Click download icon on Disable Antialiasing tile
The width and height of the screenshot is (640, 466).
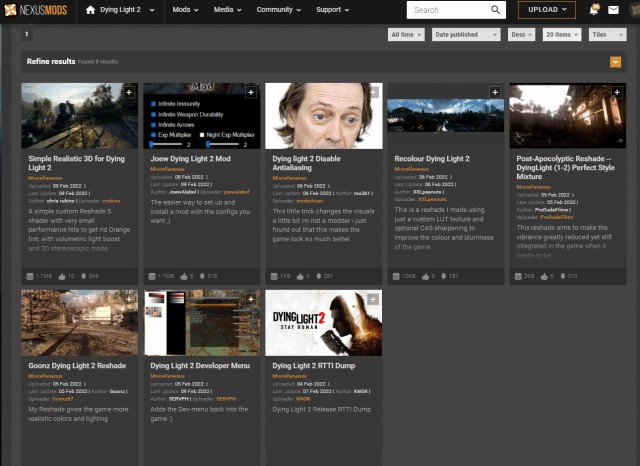(x=319, y=276)
